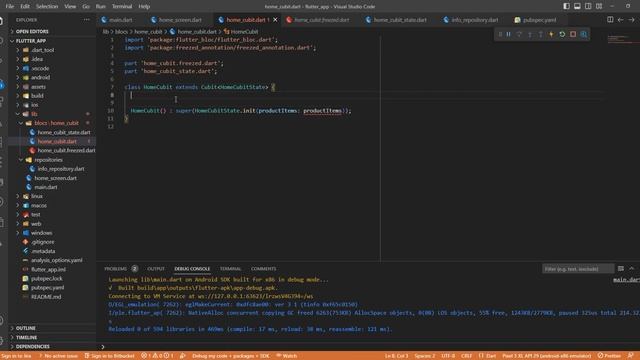Image resolution: width=640 pixels, height=360 pixels.
Task: Maximize panel with chevron up
Action: pyautogui.click(x=631, y=269)
